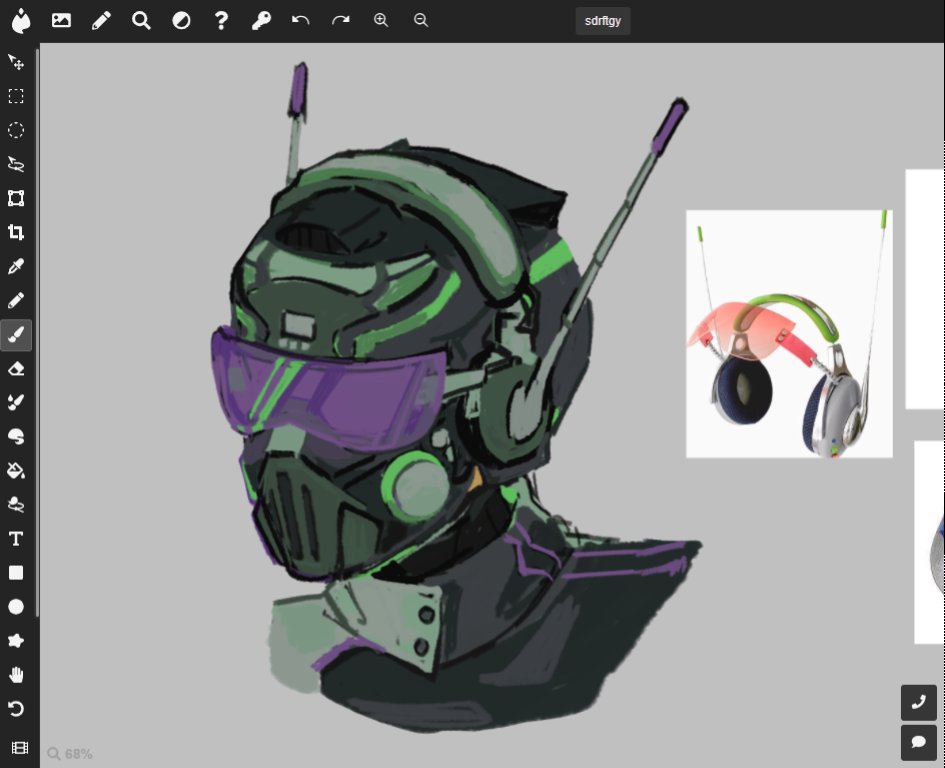The image size is (945, 768).
Task: Select the custom blob shape tool
Action: [x=16, y=640]
